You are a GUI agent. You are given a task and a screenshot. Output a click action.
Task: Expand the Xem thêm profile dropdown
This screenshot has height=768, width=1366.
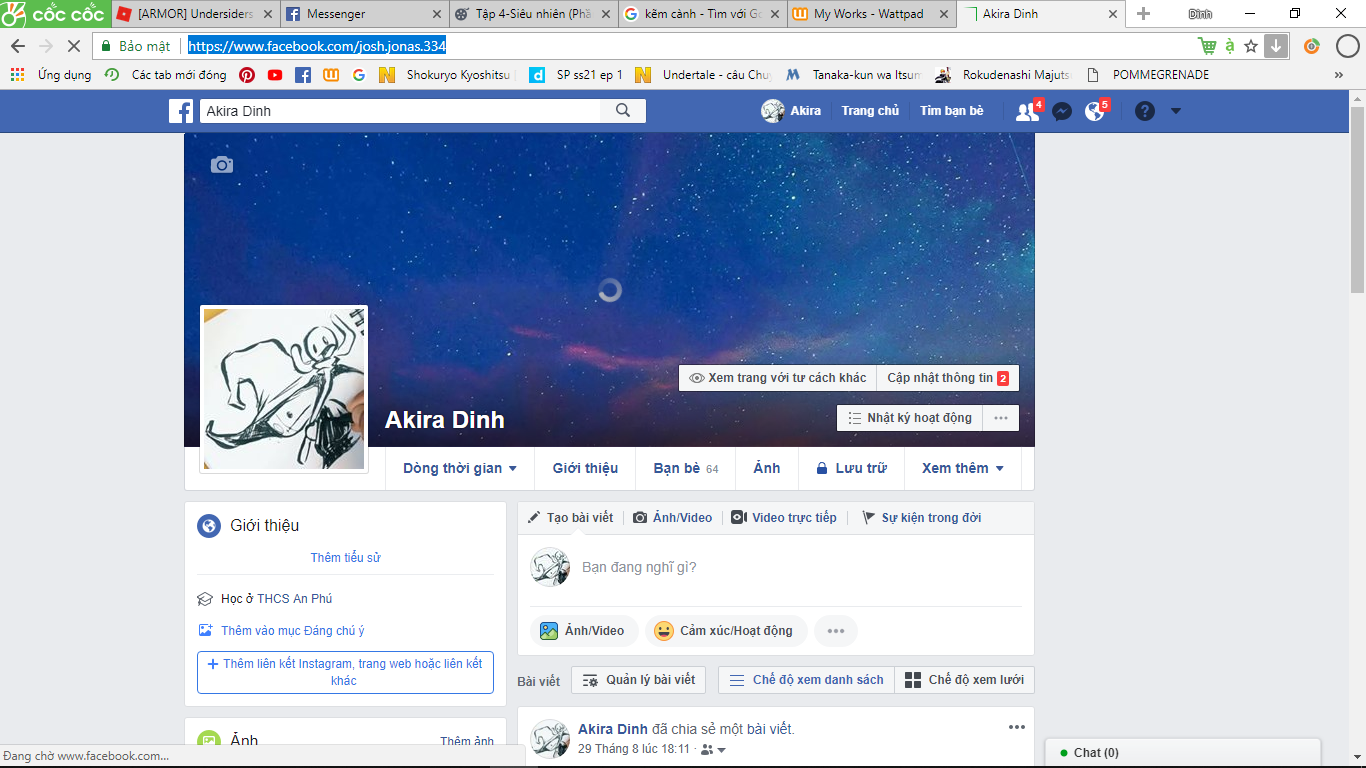963,468
